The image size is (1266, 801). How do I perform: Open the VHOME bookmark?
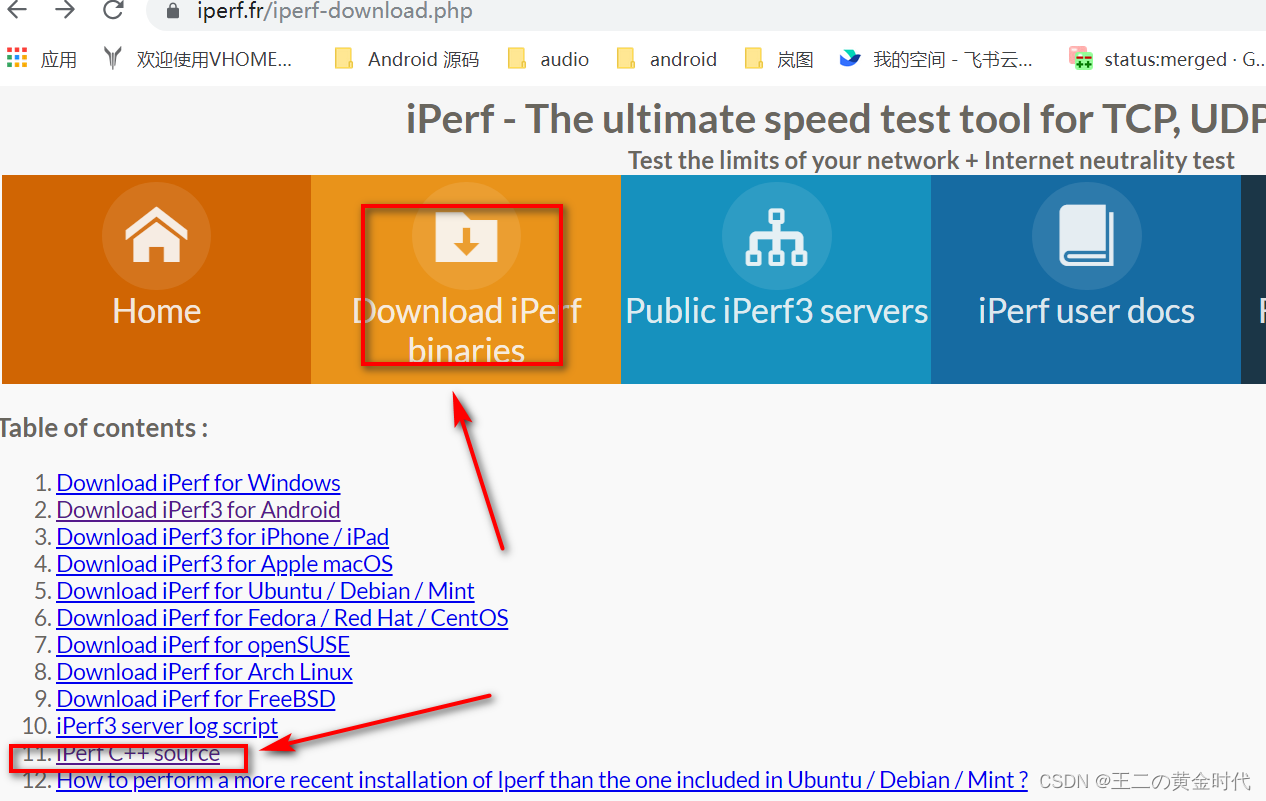[199, 59]
